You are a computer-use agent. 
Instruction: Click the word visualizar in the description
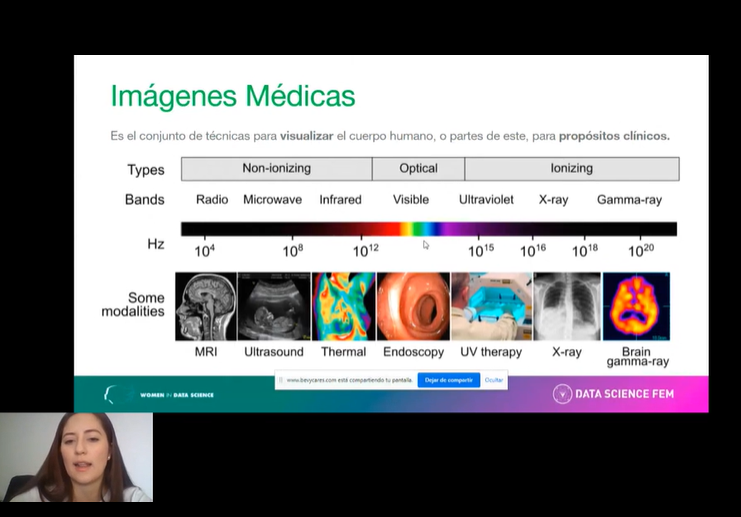[x=307, y=136]
